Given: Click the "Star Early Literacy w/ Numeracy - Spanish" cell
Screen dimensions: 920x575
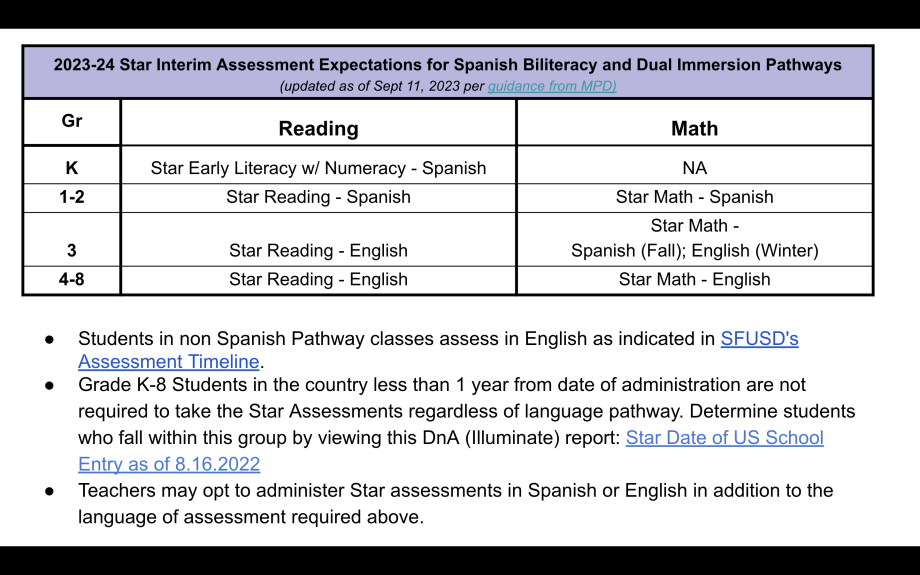Looking at the screenshot, I should [x=318, y=168].
